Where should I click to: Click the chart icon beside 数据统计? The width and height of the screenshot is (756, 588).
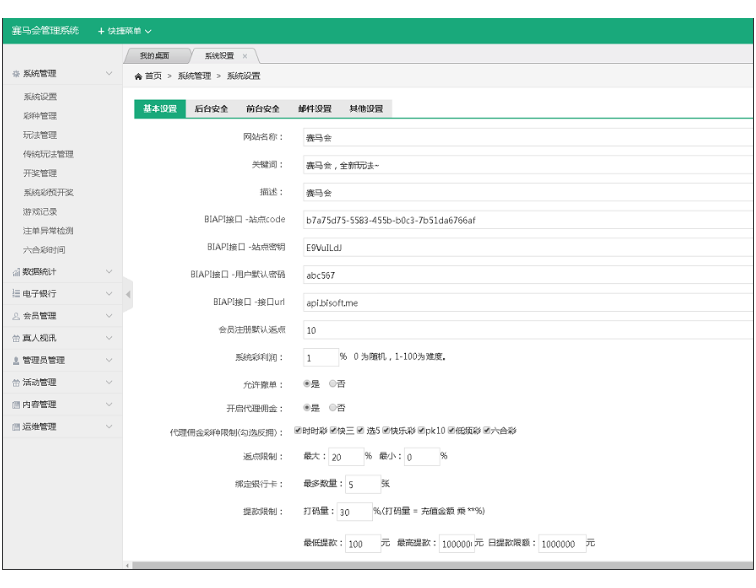click(x=15, y=272)
